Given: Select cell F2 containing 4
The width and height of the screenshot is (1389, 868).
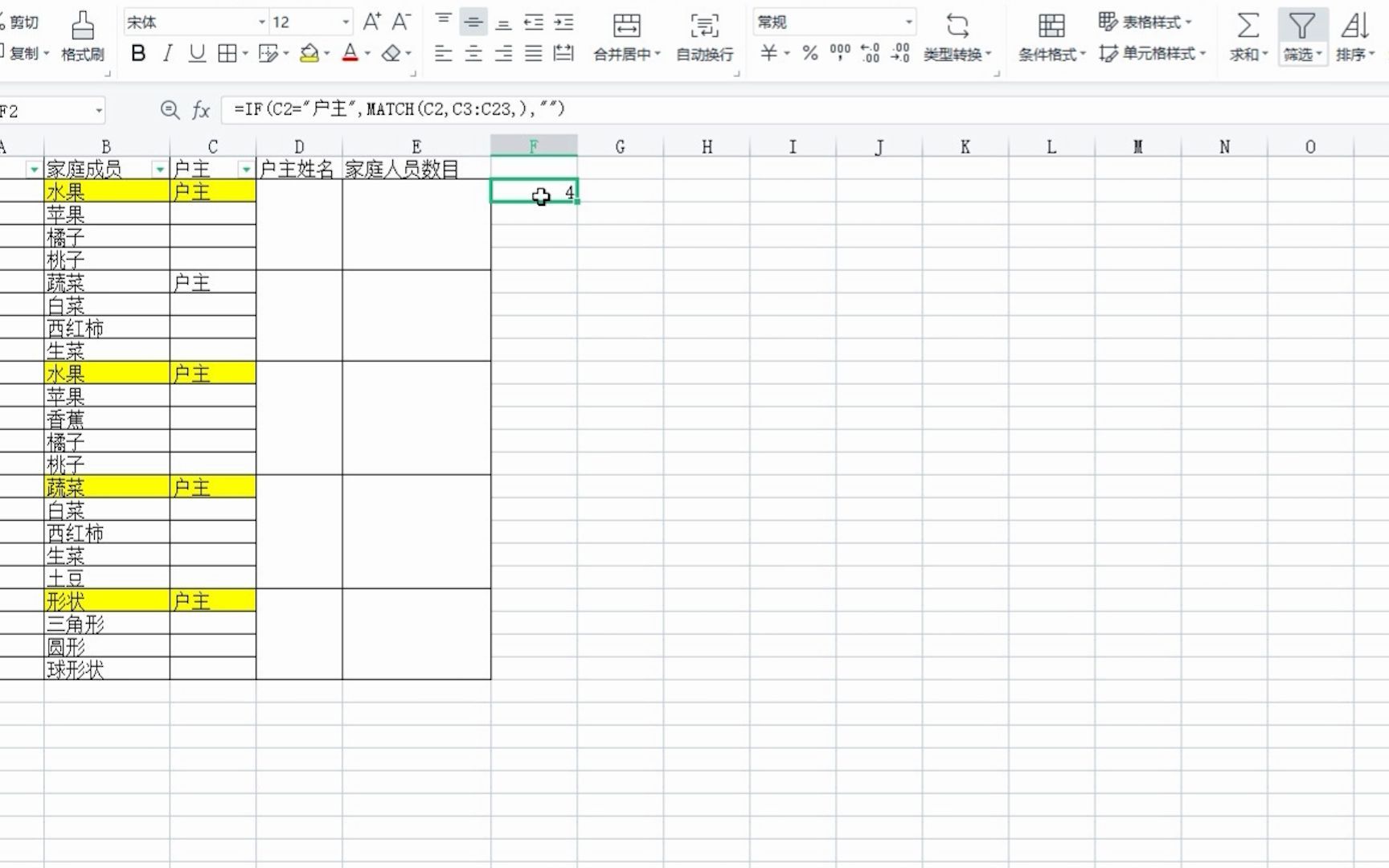Looking at the screenshot, I should tap(534, 191).
